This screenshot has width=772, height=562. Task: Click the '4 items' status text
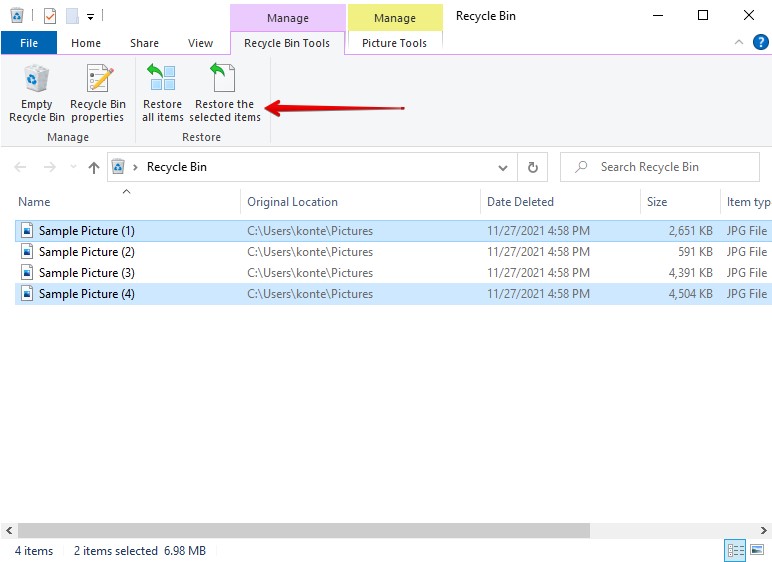pyautogui.click(x=34, y=551)
